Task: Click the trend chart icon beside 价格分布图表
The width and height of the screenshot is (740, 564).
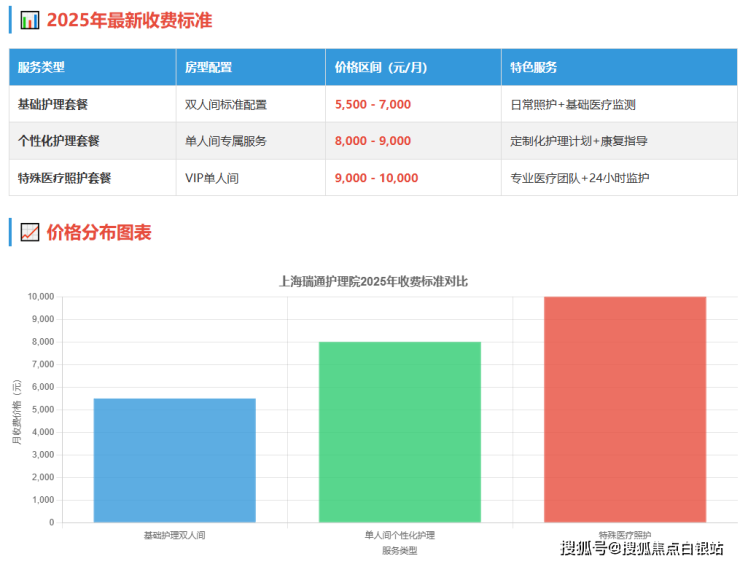Action: coord(30,233)
